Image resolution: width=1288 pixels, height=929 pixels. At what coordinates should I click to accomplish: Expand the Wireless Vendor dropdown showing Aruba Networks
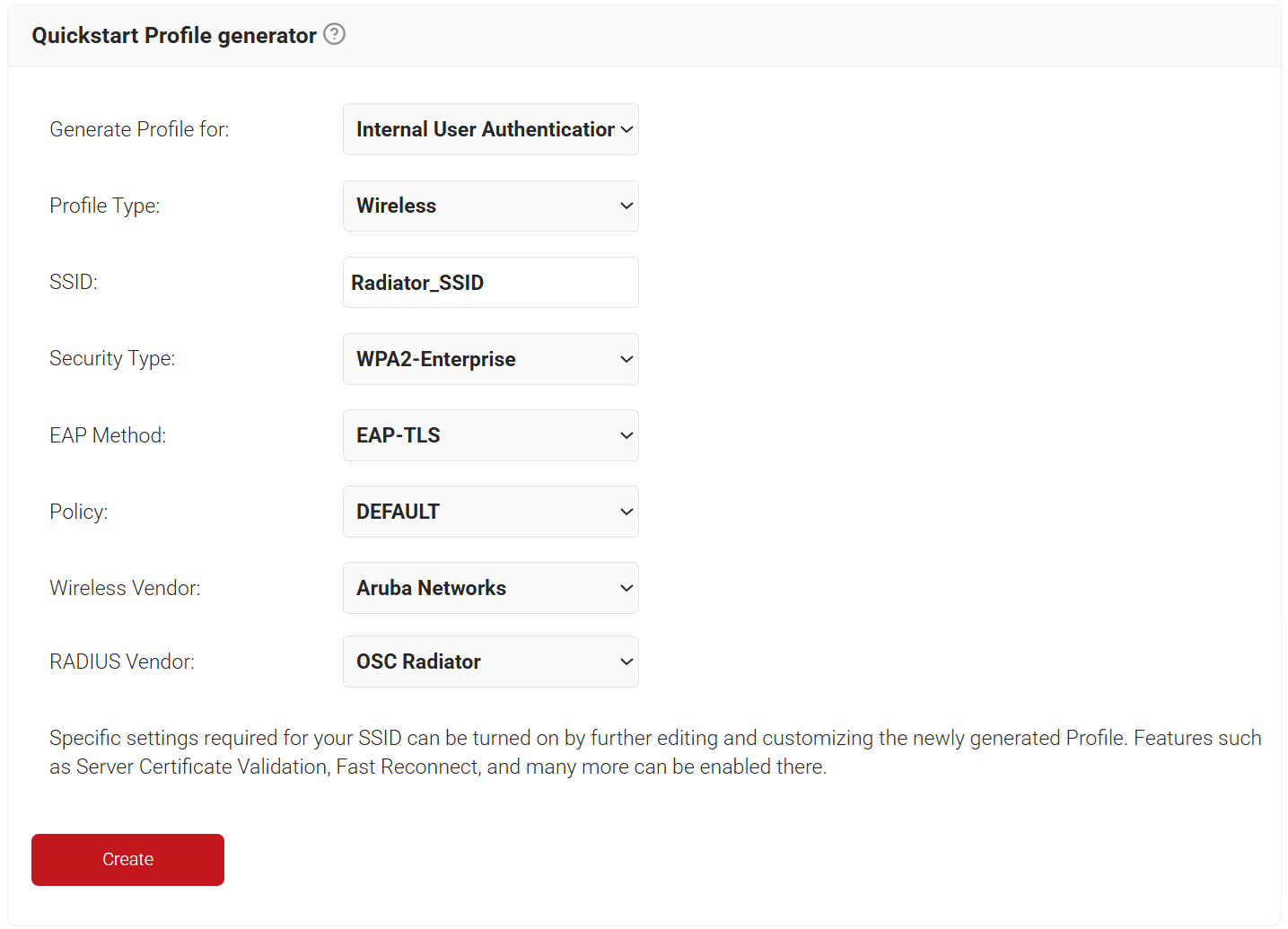pyautogui.click(x=490, y=588)
